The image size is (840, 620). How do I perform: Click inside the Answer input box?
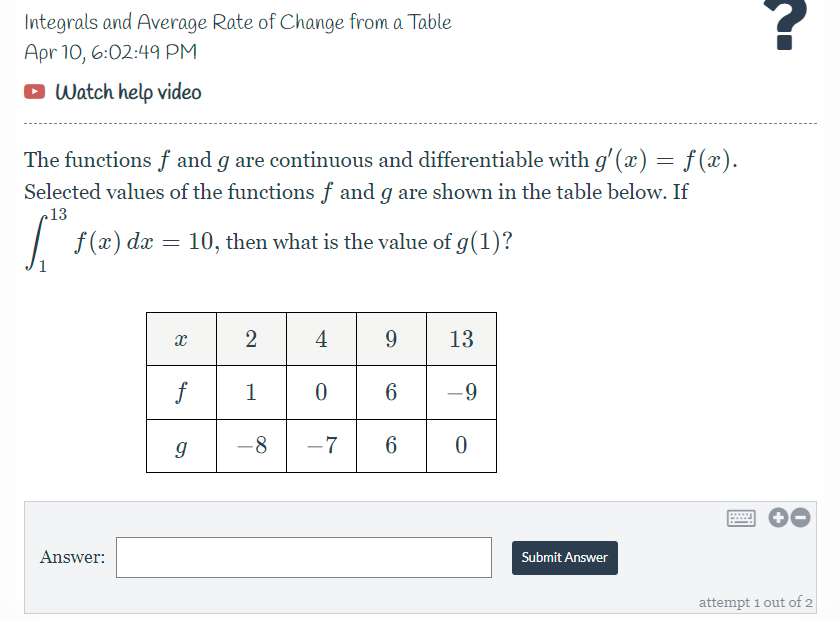(x=304, y=557)
